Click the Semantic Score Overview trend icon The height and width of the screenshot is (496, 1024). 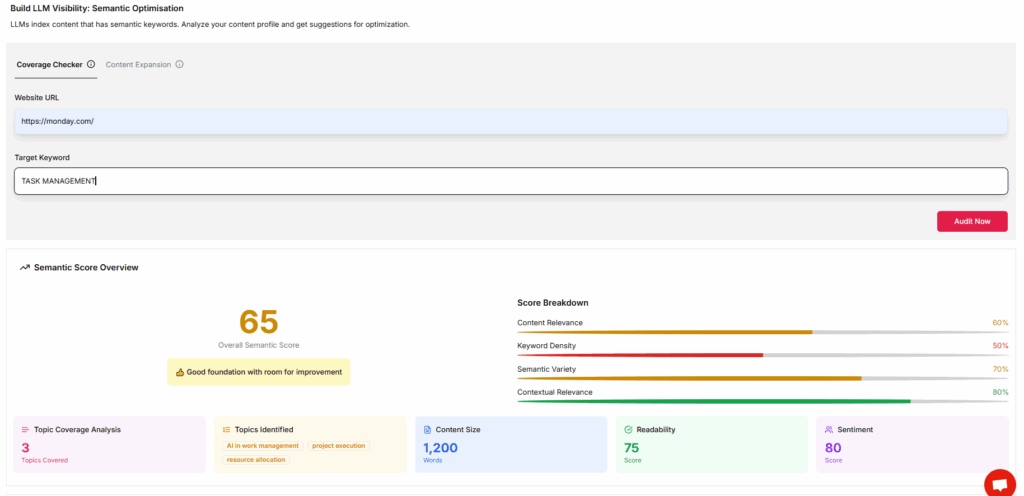[25, 268]
